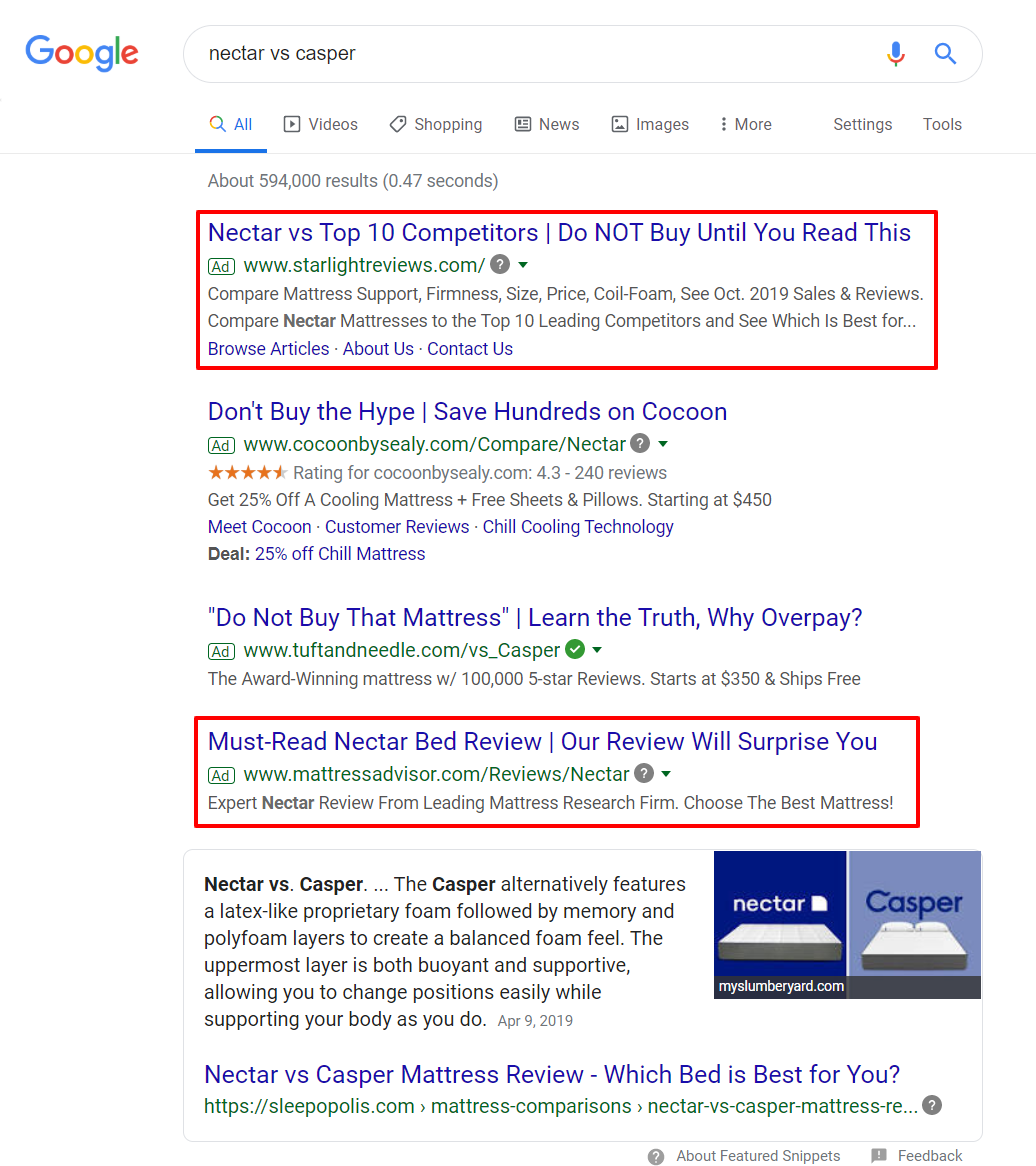Open the Customer Reviews sitelink
This screenshot has height=1166, width=1036.
397,526
